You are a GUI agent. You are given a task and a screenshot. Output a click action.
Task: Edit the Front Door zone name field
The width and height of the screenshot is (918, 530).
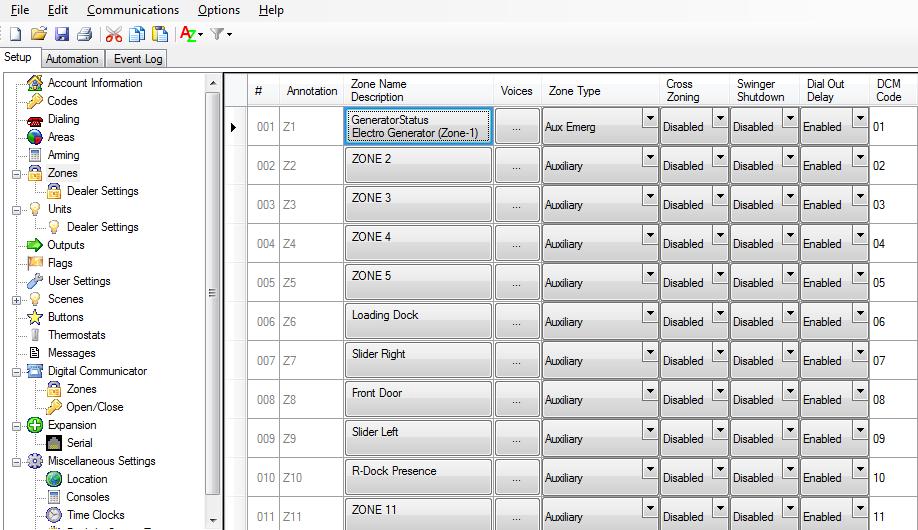click(x=418, y=399)
